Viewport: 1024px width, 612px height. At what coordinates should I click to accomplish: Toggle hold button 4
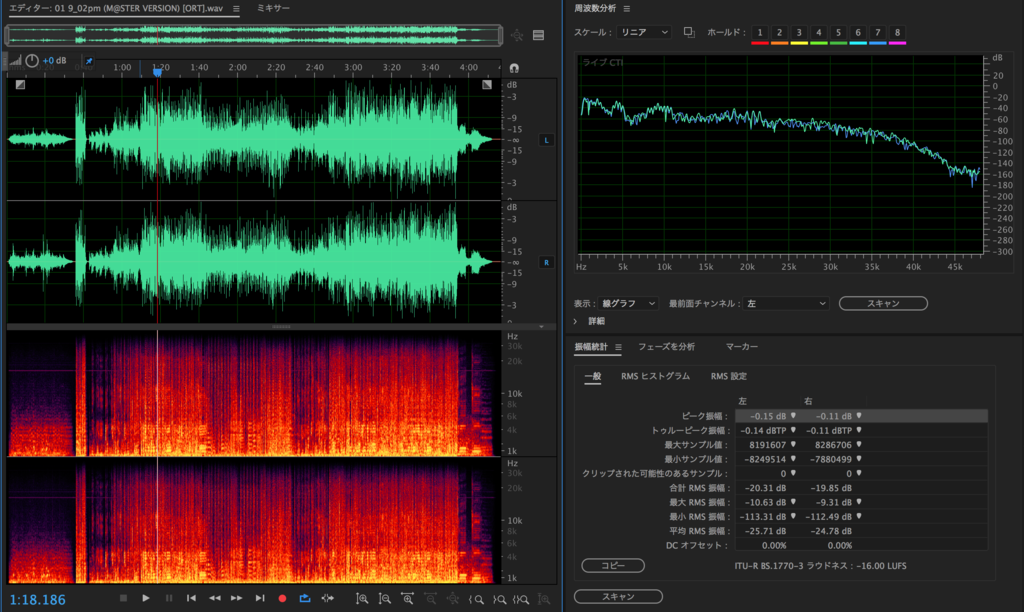[x=818, y=33]
